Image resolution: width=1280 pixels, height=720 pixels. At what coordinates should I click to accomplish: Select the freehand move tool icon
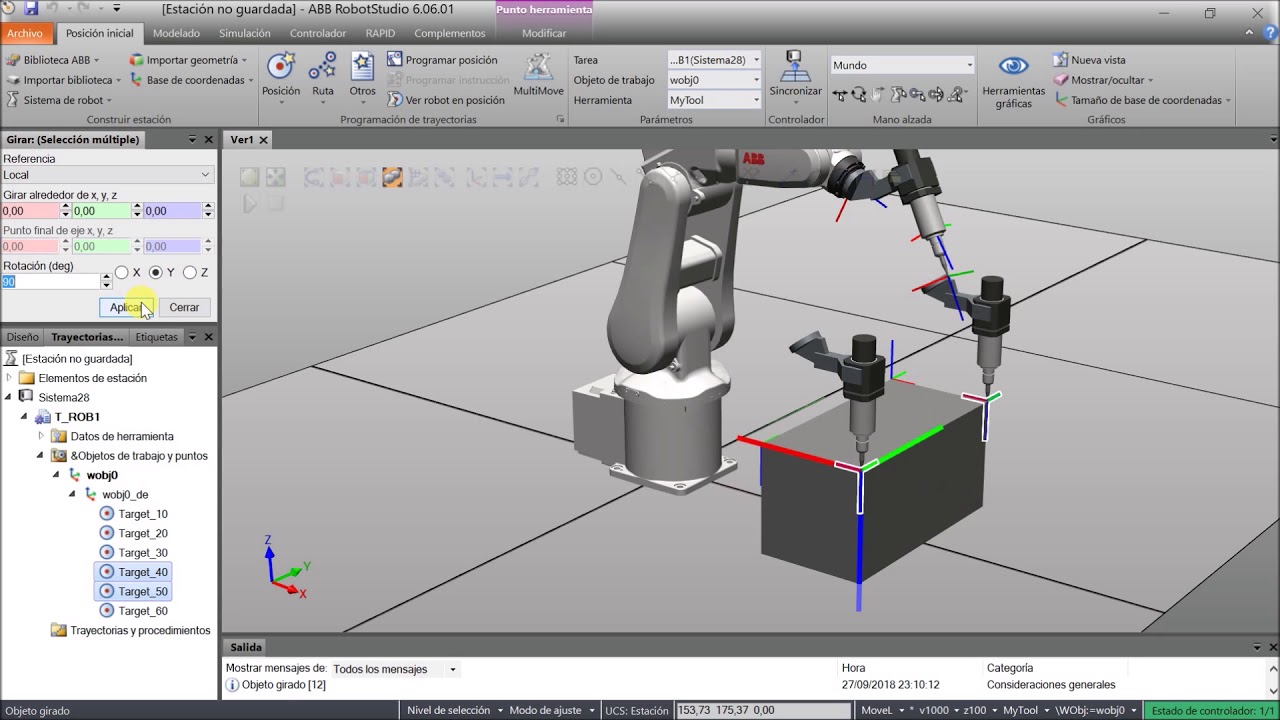pyautogui.click(x=839, y=95)
